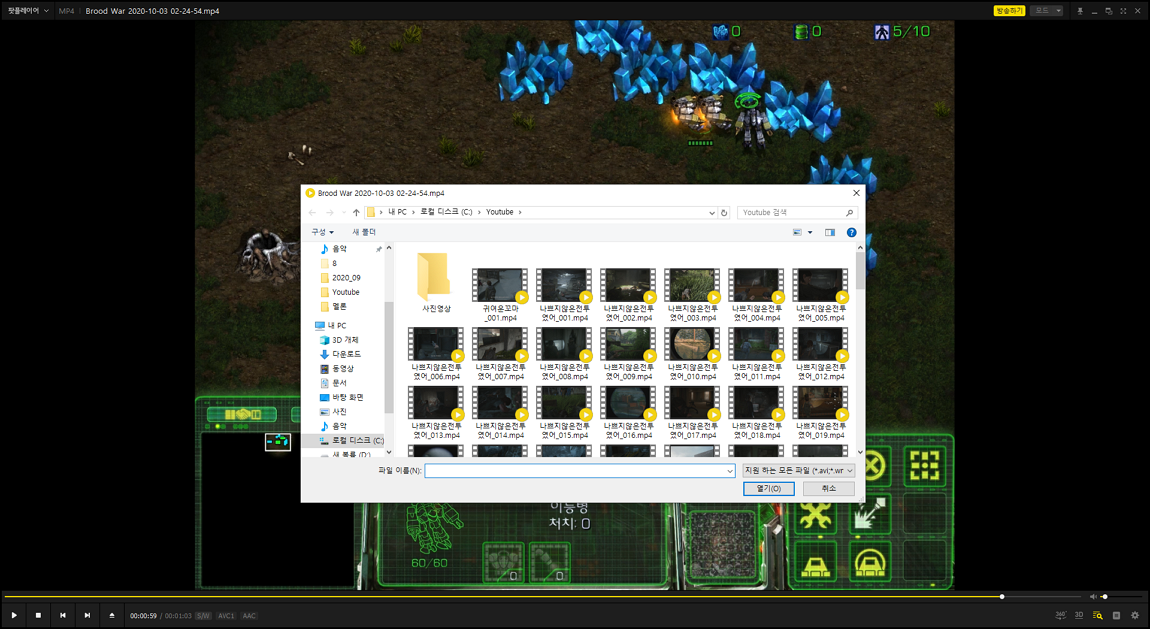The image size is (1150, 629).
Task: Click the play button in PotPlayer
Action: [x=14, y=615]
